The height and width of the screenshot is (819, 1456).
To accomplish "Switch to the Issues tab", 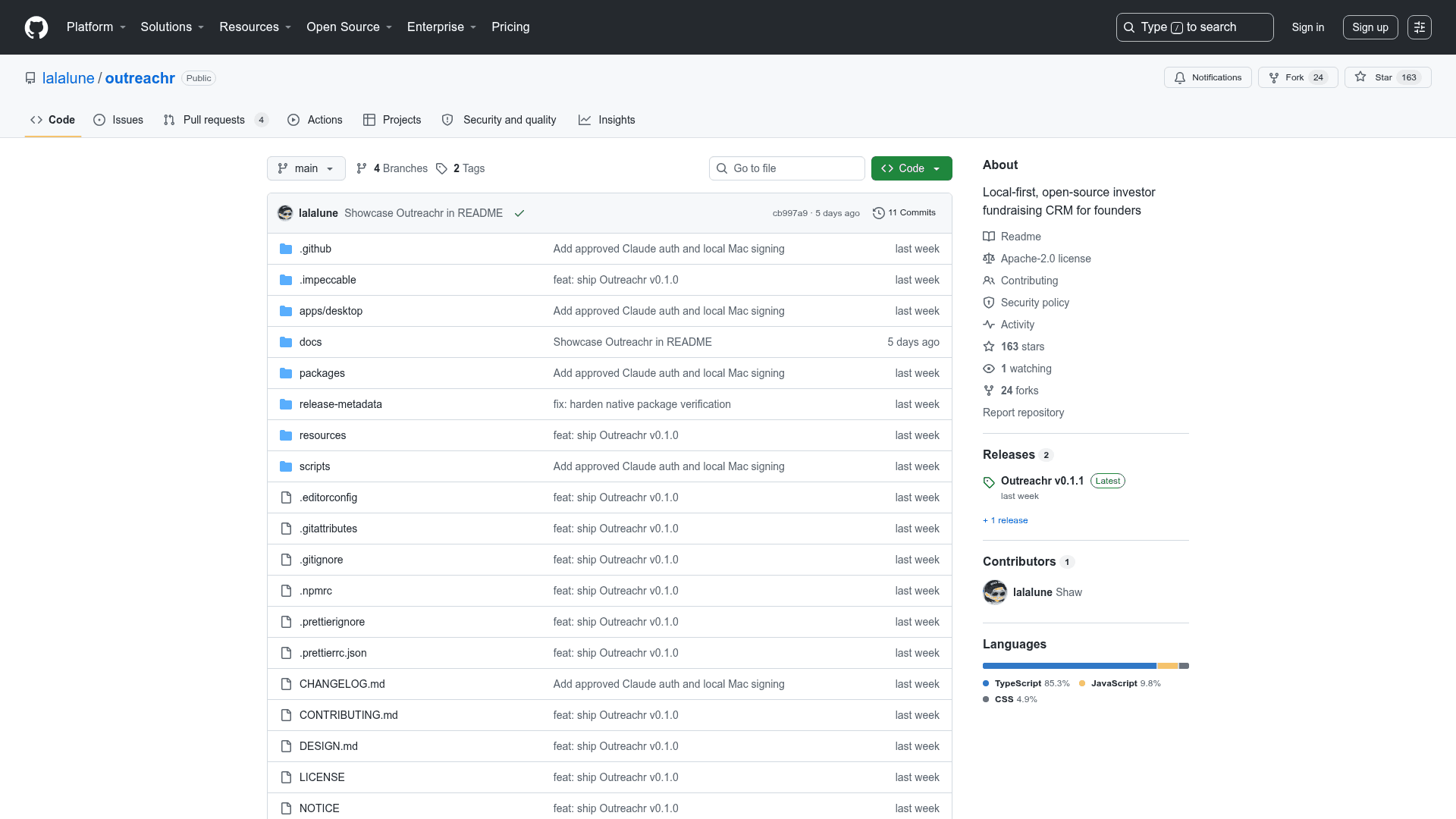I will tap(118, 120).
